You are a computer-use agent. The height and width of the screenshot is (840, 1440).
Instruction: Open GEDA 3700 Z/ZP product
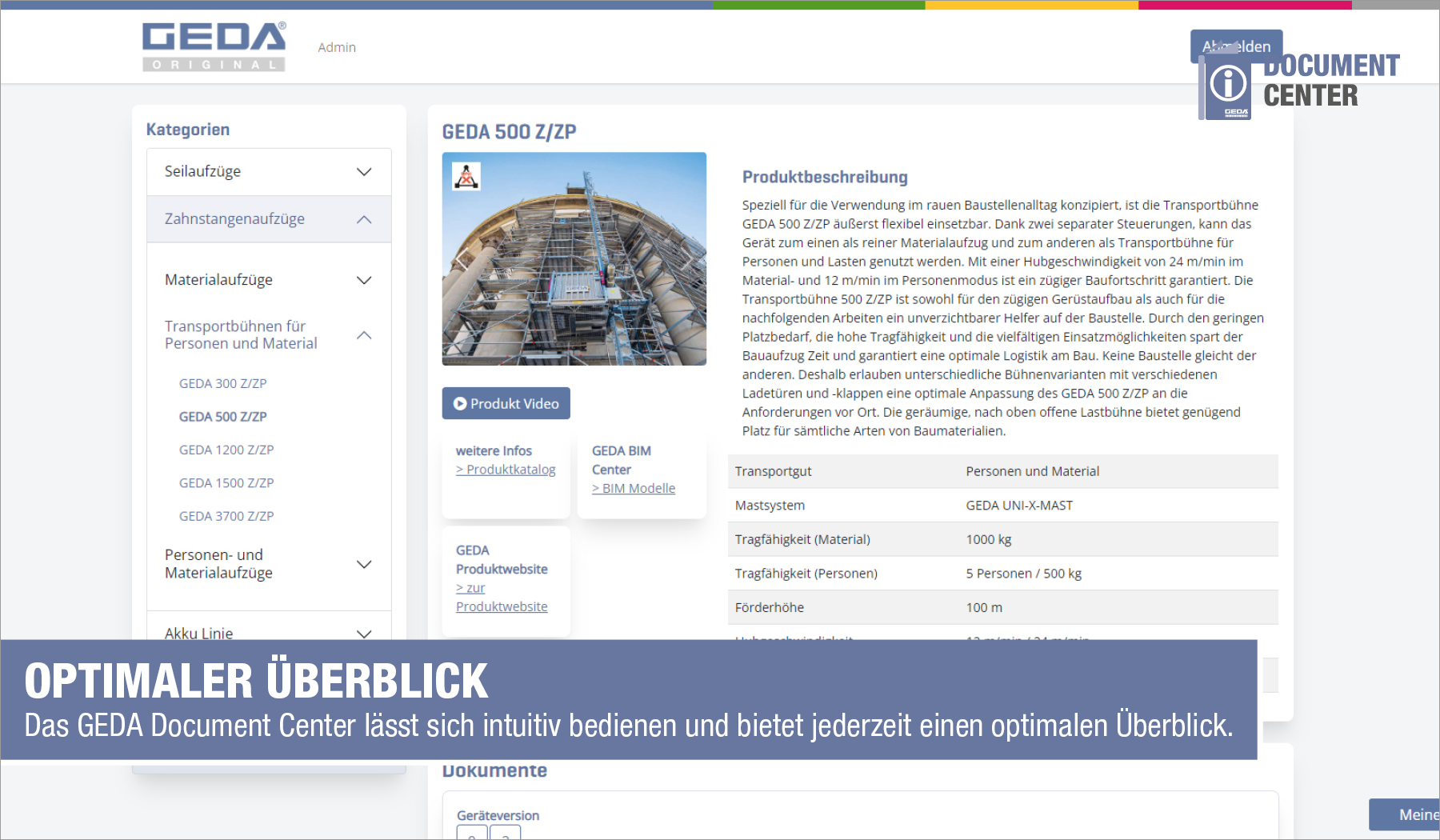pyautogui.click(x=226, y=516)
